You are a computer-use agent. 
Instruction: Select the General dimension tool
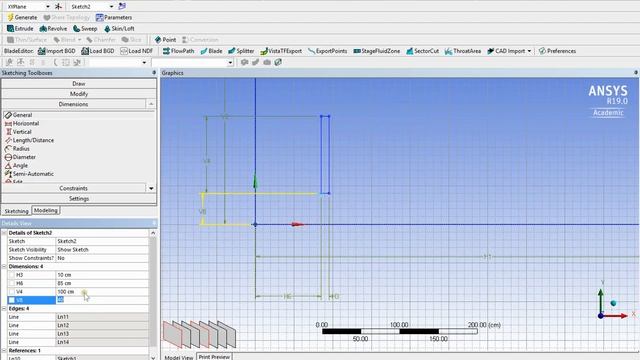18,115
